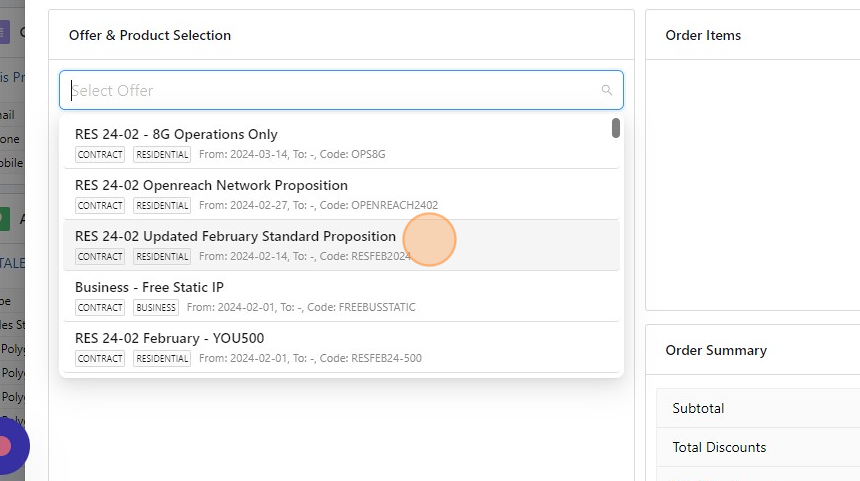Click BUSINESS tag on Free Static IP offer
Screen dimensions: 860x481
pos(155,307)
